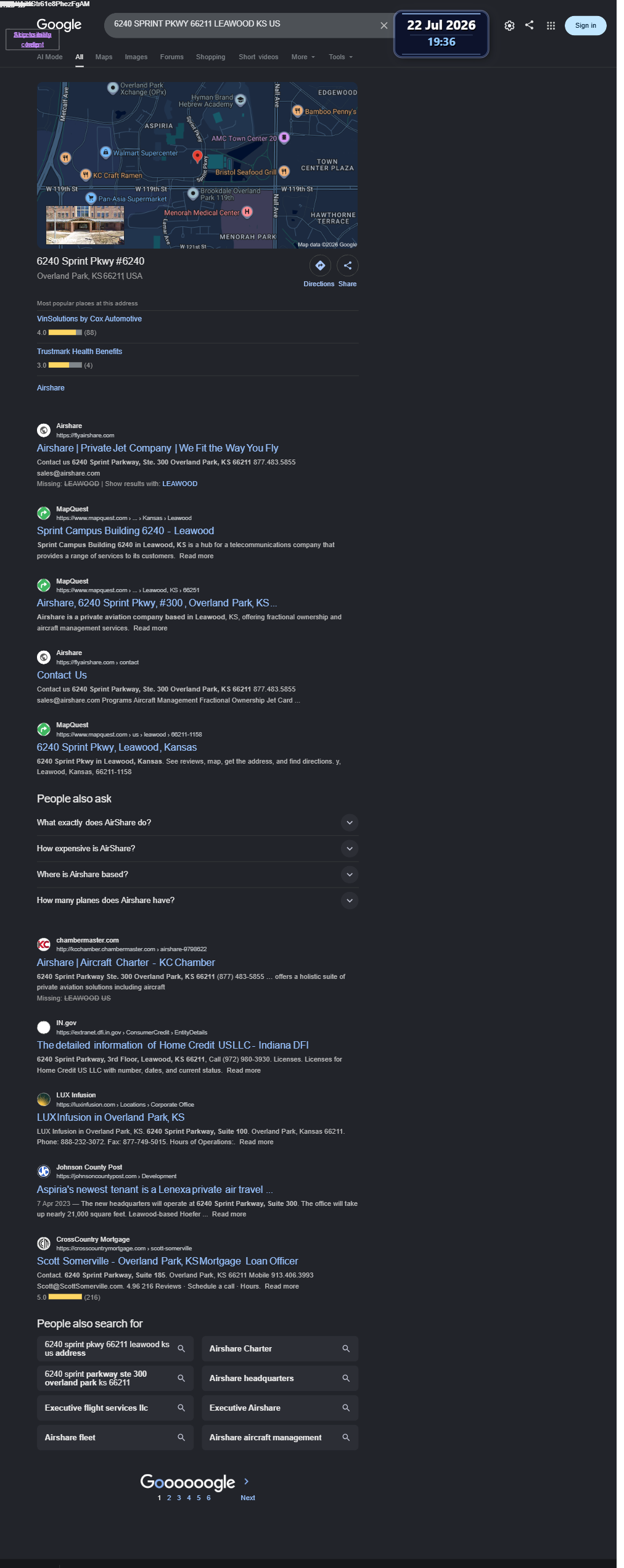The width and height of the screenshot is (624, 1568).
Task: Open the Tools dropdown menu
Action: coord(341,57)
